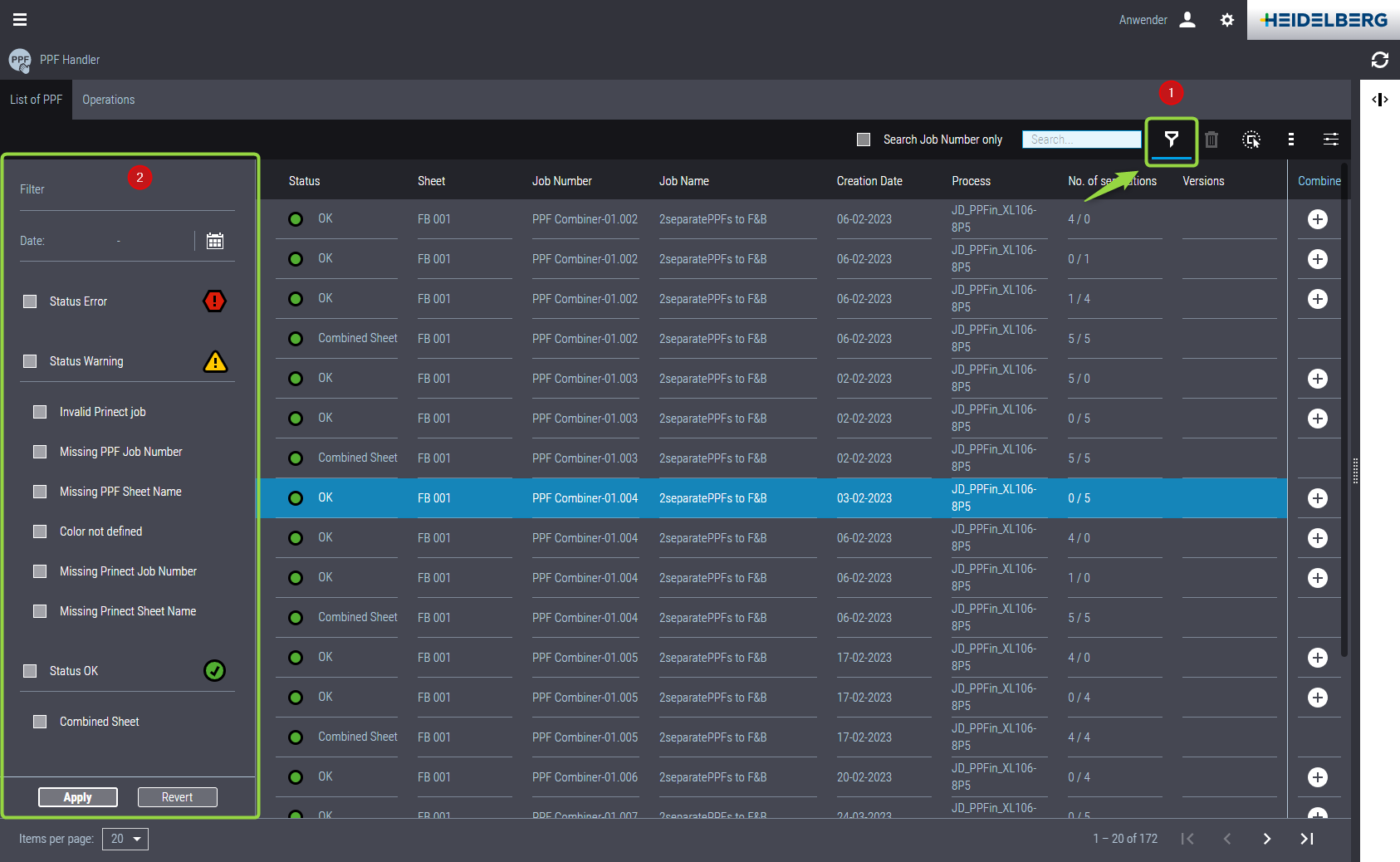
Task: Click the Apply filter button
Action: point(78,797)
